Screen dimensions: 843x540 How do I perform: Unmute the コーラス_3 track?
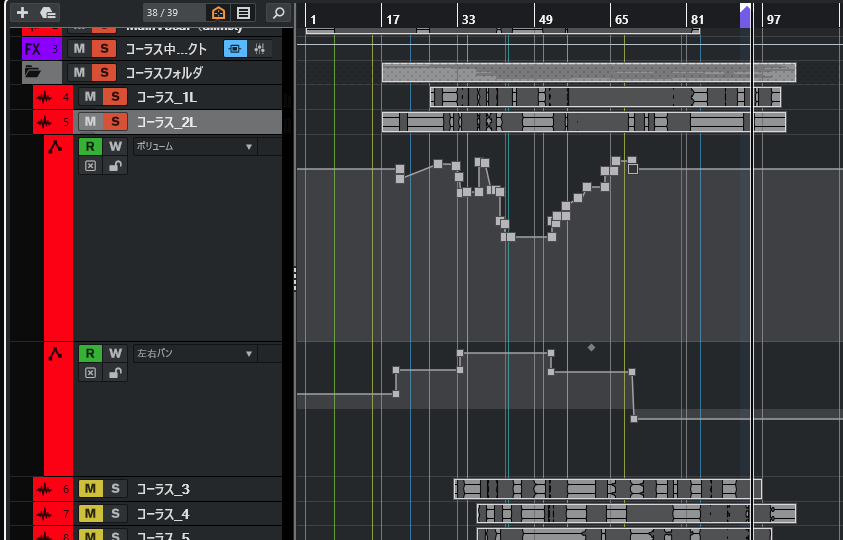90,489
